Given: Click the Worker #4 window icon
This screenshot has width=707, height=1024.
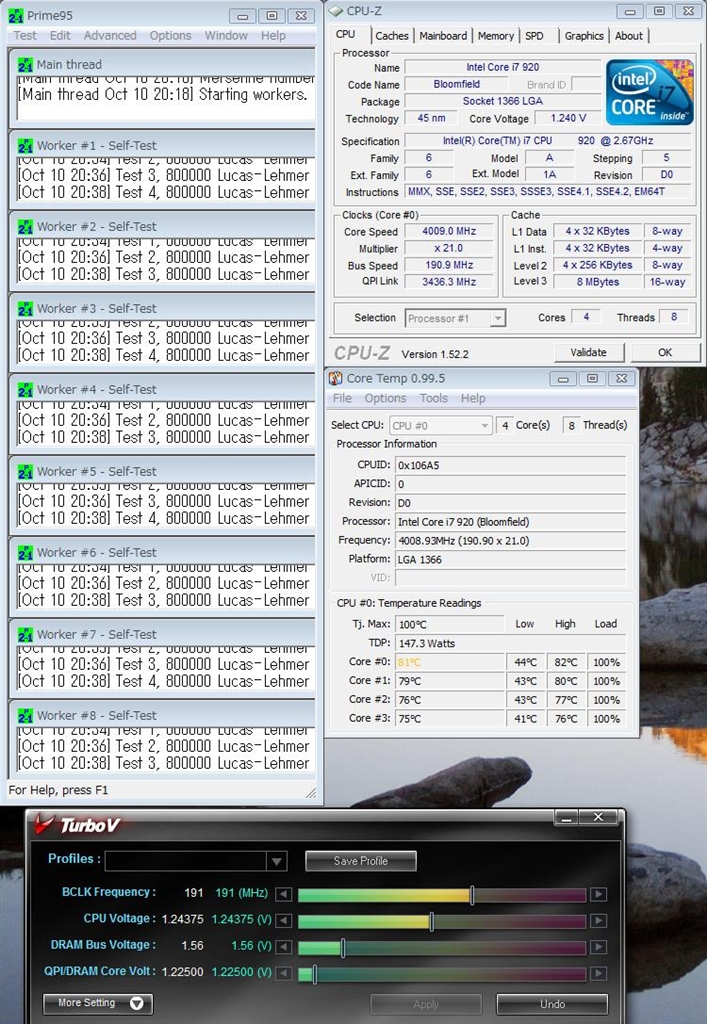Looking at the screenshot, I should pyautogui.click(x=25, y=390).
